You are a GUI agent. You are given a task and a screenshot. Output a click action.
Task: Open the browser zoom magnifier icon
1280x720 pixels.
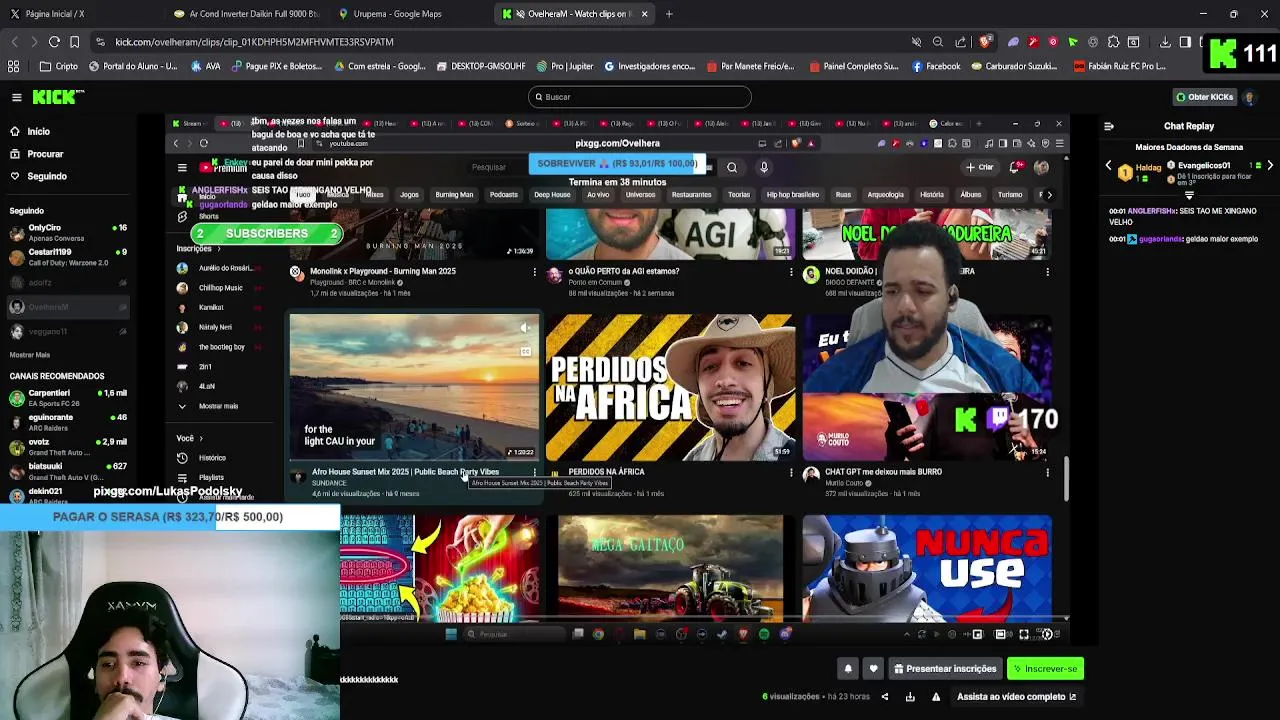tap(938, 42)
